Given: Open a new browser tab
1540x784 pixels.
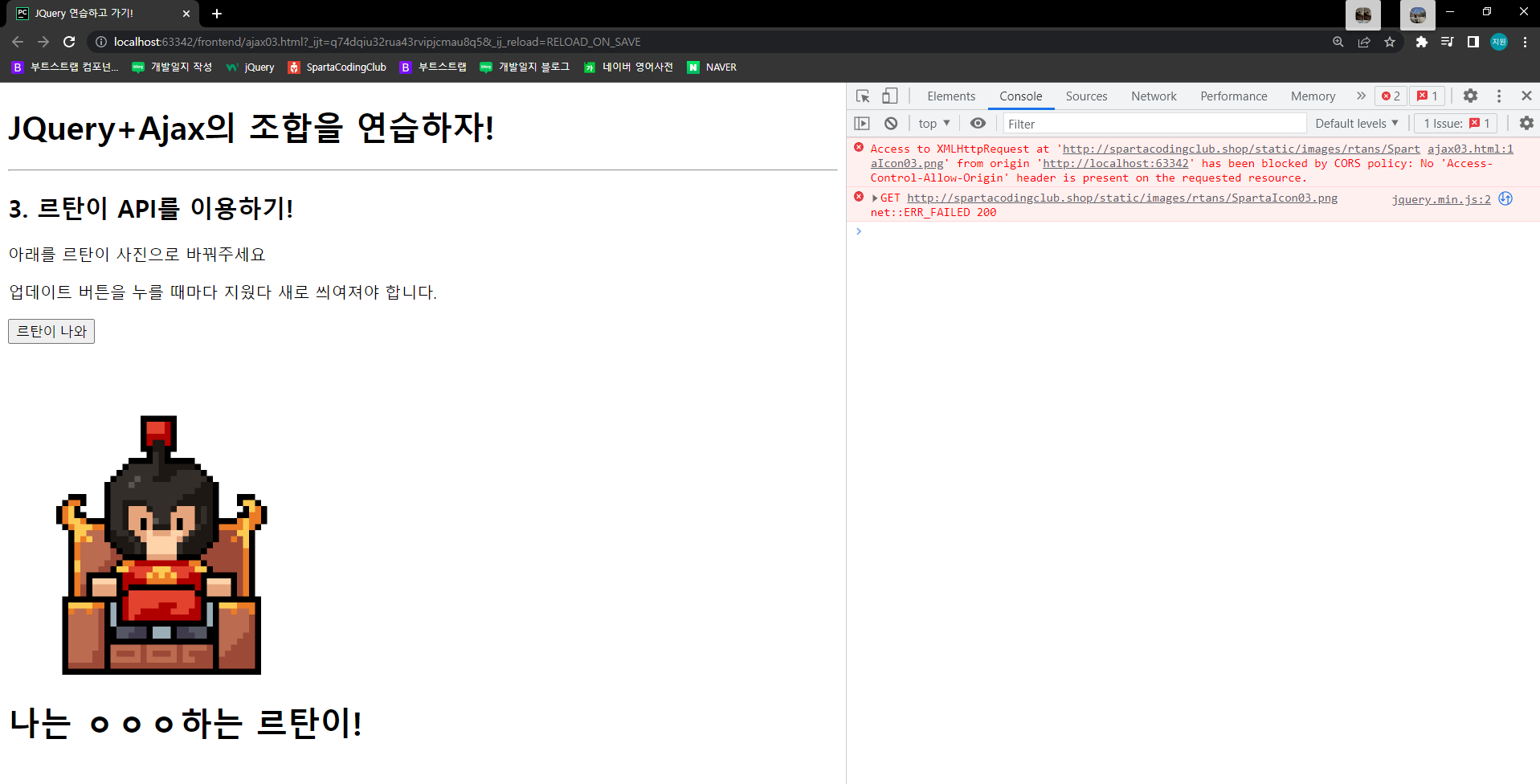Looking at the screenshot, I should pyautogui.click(x=217, y=14).
